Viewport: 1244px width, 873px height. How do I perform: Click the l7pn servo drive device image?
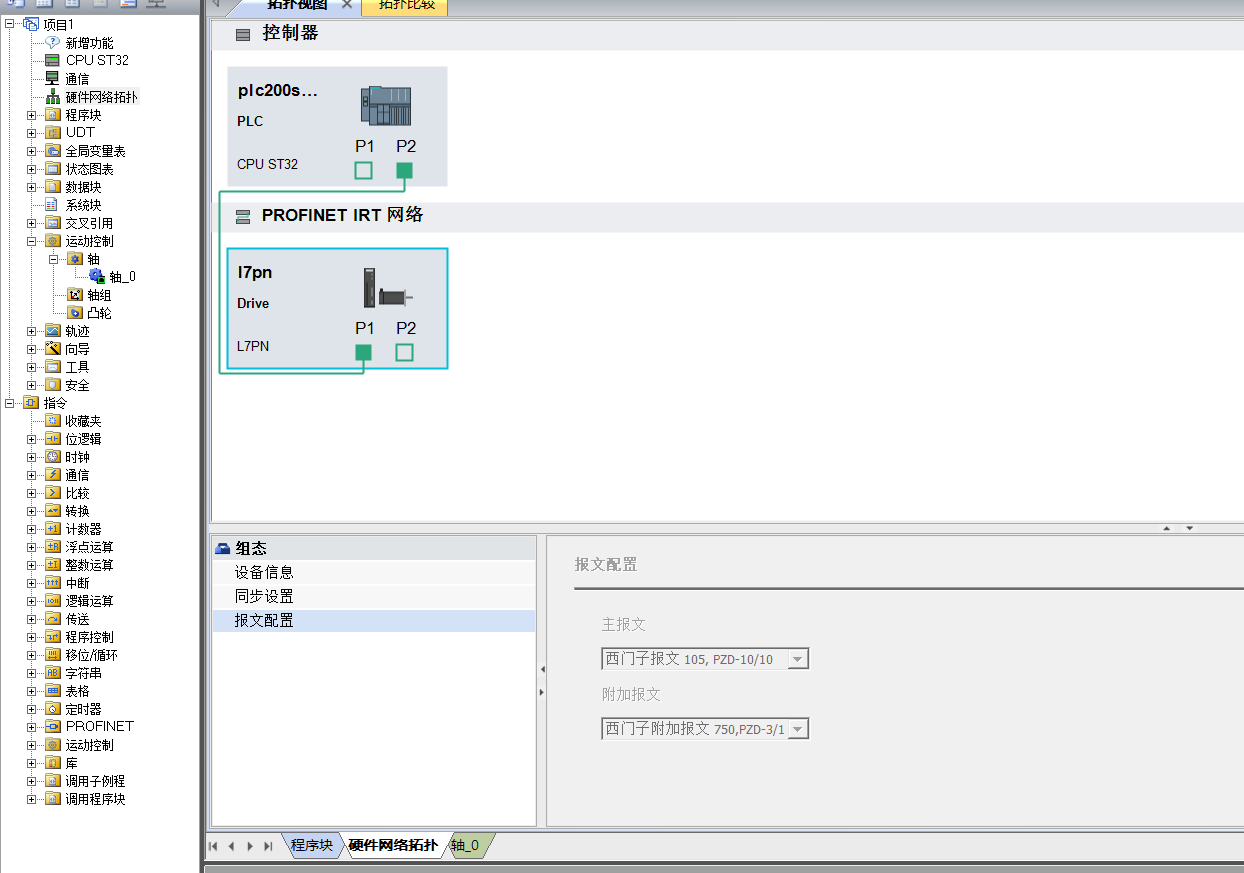pos(387,288)
